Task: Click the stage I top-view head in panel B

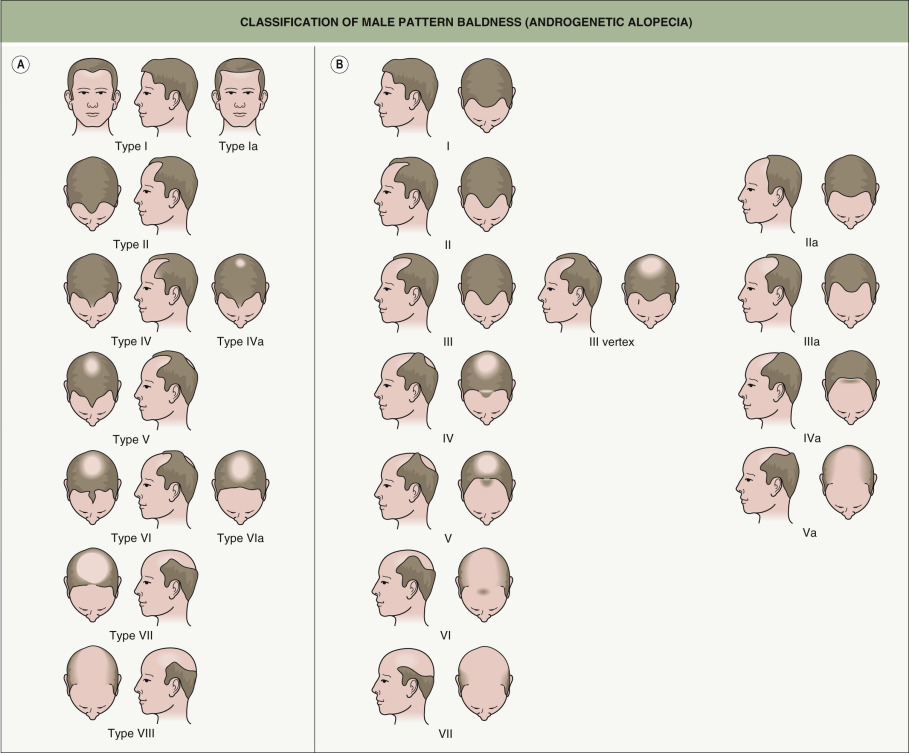Action: click(486, 95)
